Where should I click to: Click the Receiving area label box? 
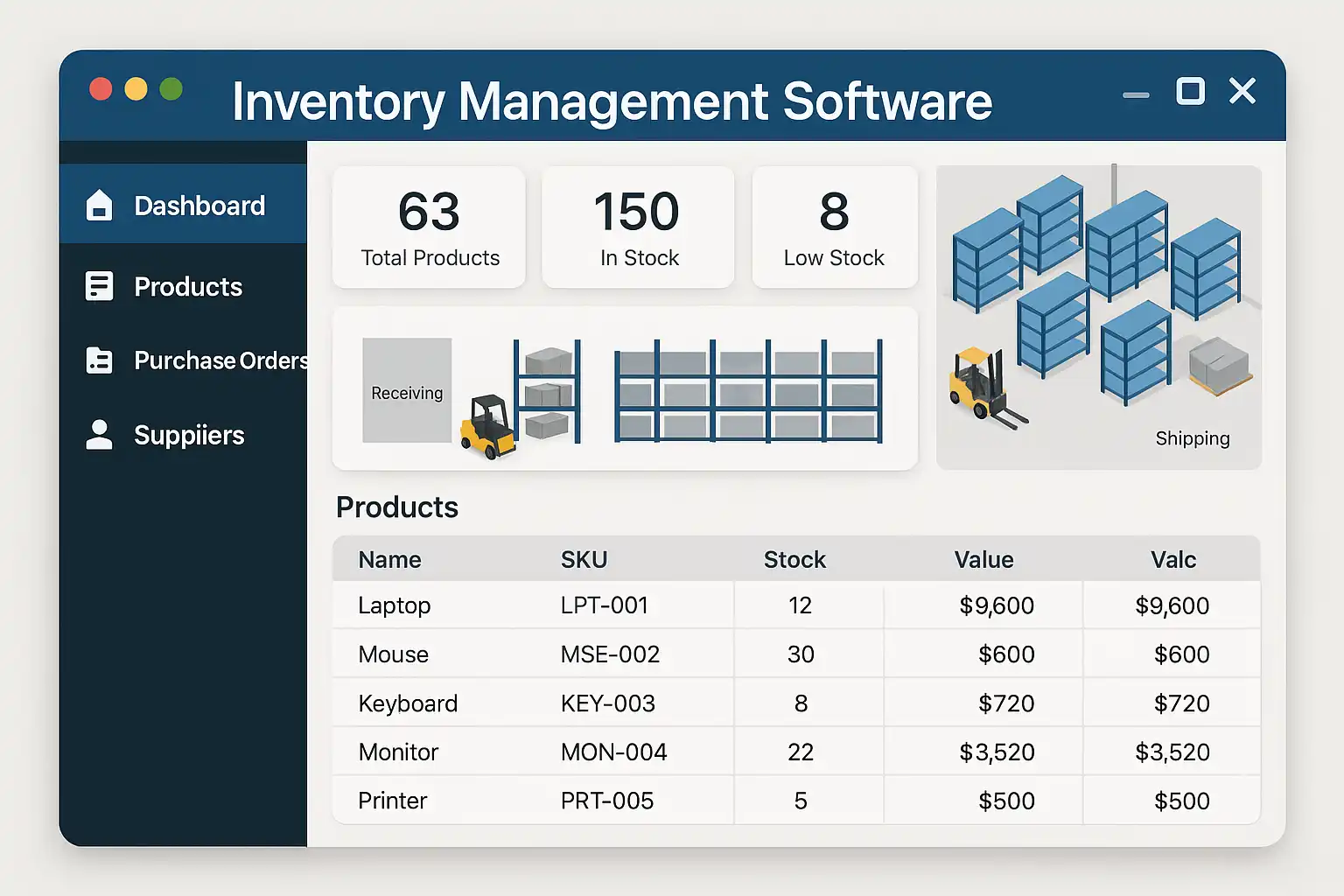pos(407,391)
